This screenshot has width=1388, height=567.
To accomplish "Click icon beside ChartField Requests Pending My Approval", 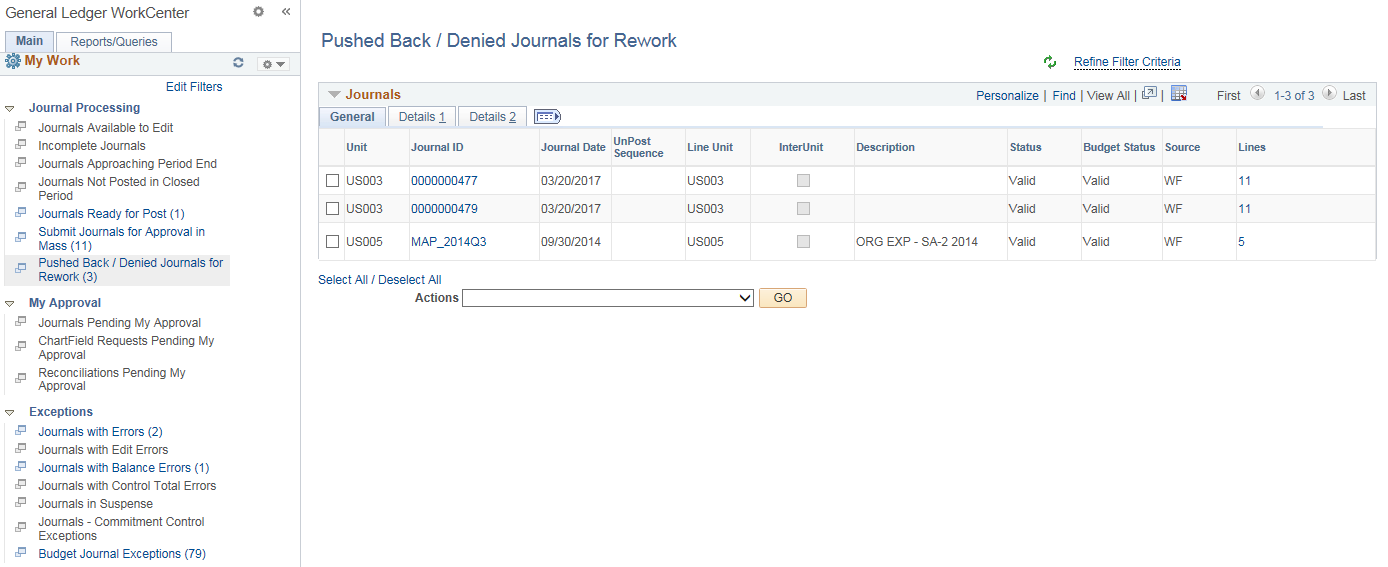I will coord(21,346).
